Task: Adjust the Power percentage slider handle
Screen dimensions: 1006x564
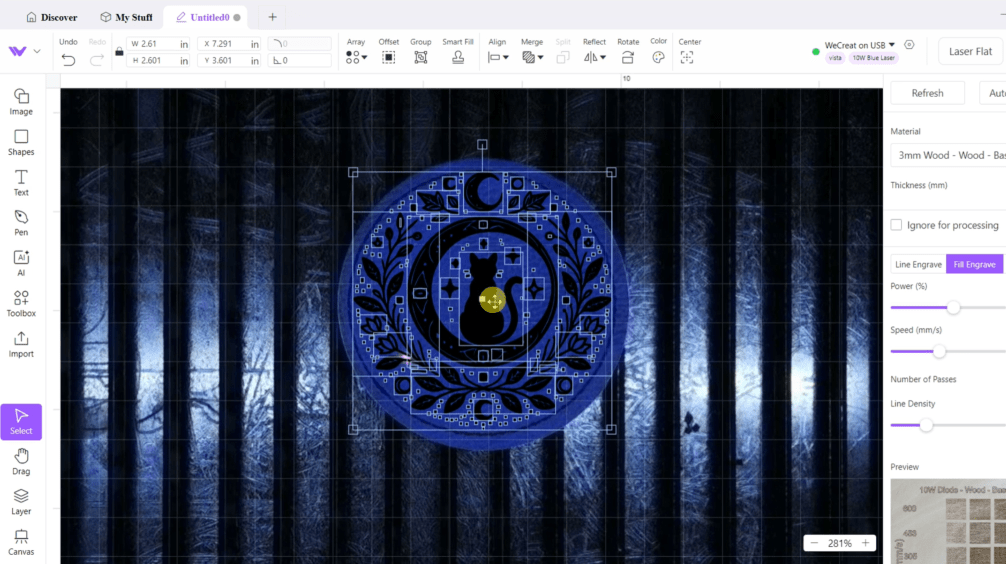Action: 953,308
